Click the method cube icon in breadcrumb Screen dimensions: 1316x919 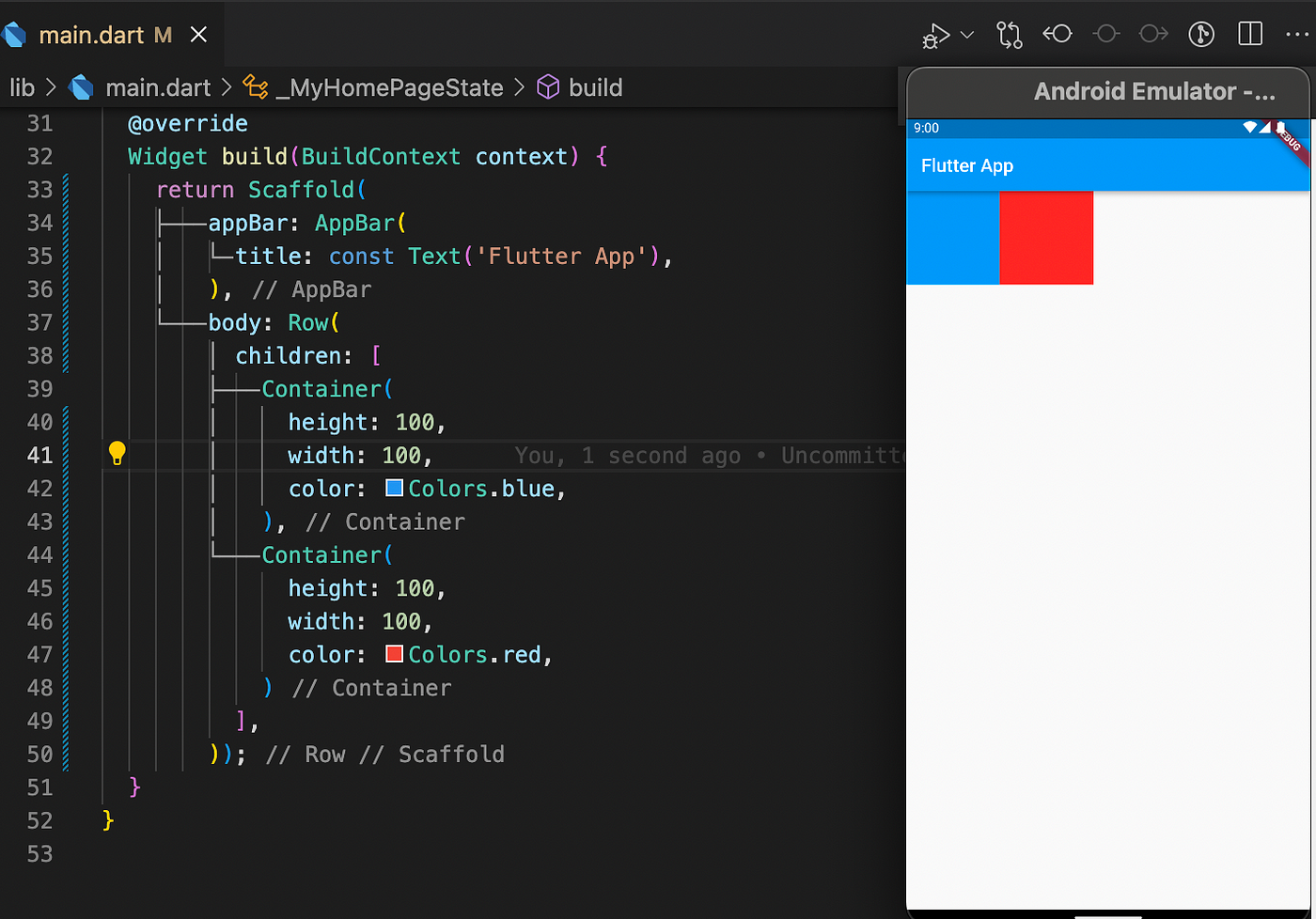point(547,87)
